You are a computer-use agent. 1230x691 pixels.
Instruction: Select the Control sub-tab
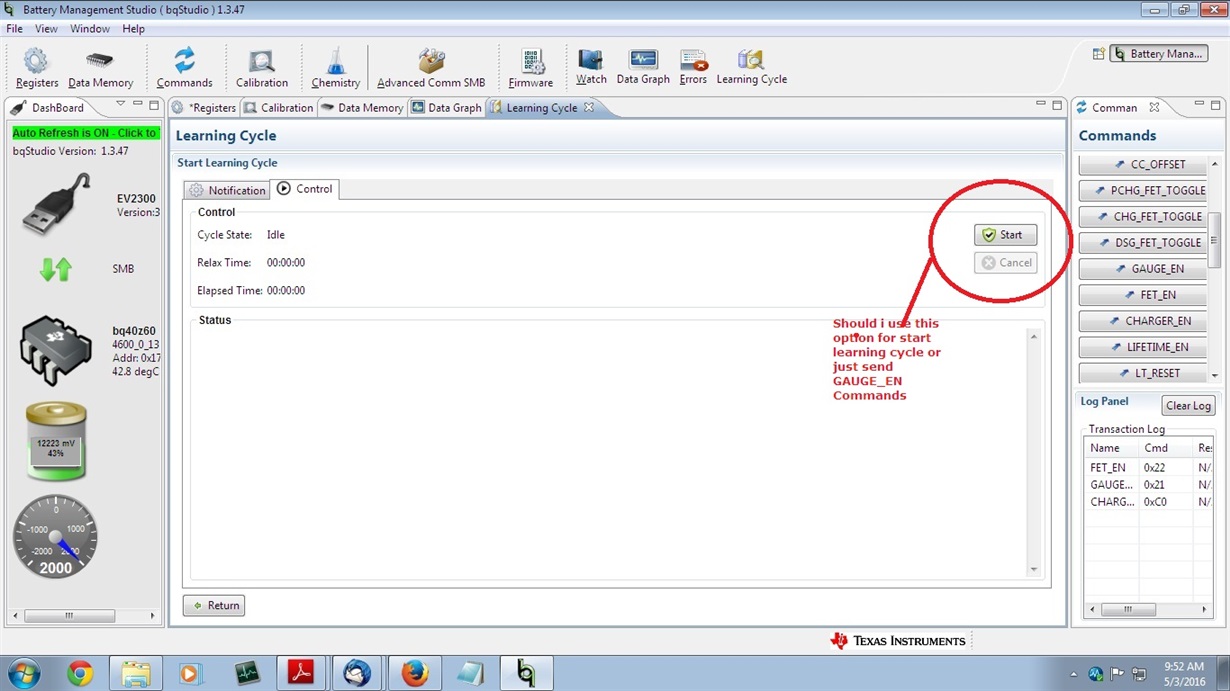[x=305, y=188]
